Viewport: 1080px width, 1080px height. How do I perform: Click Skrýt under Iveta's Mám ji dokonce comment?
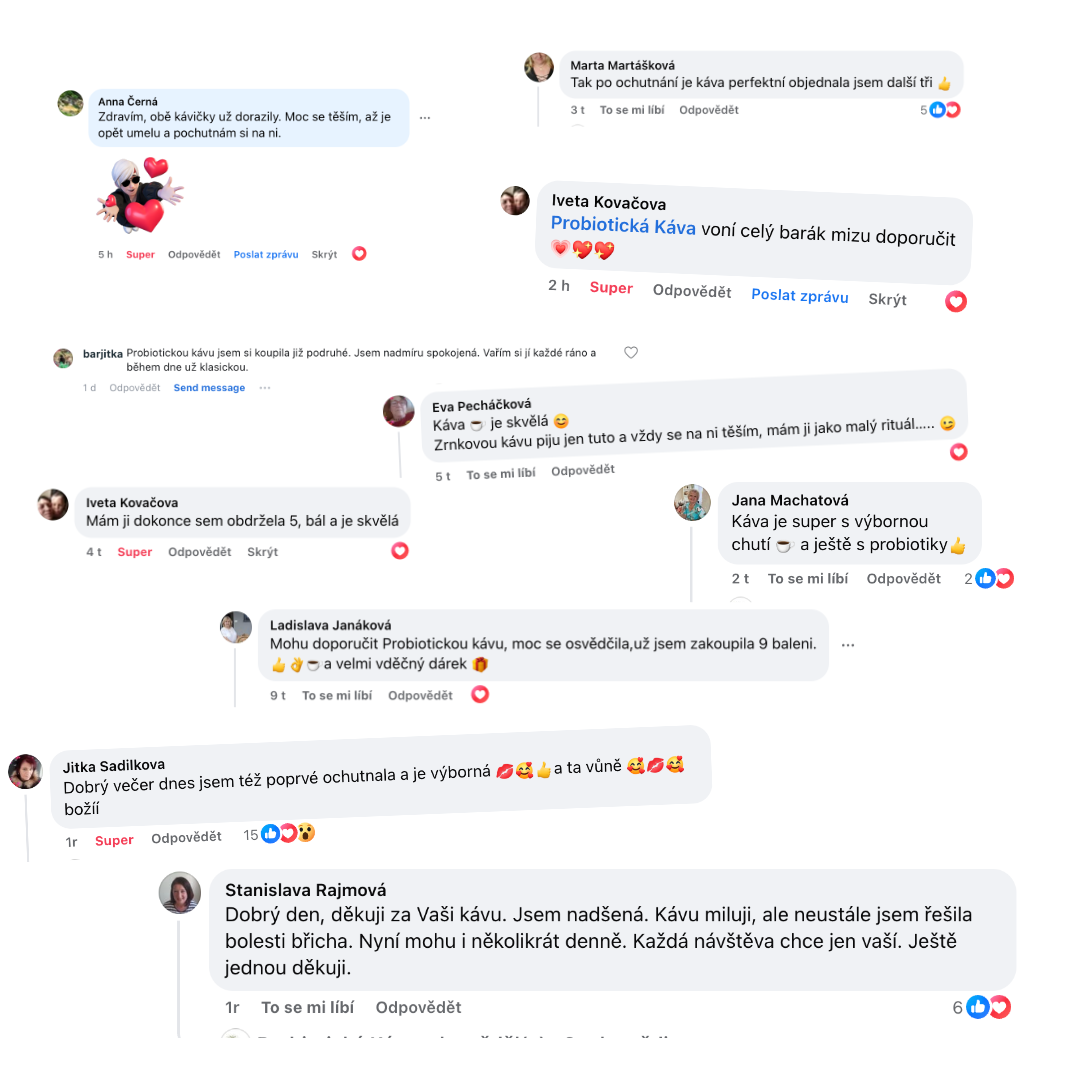pyautogui.click(x=262, y=552)
